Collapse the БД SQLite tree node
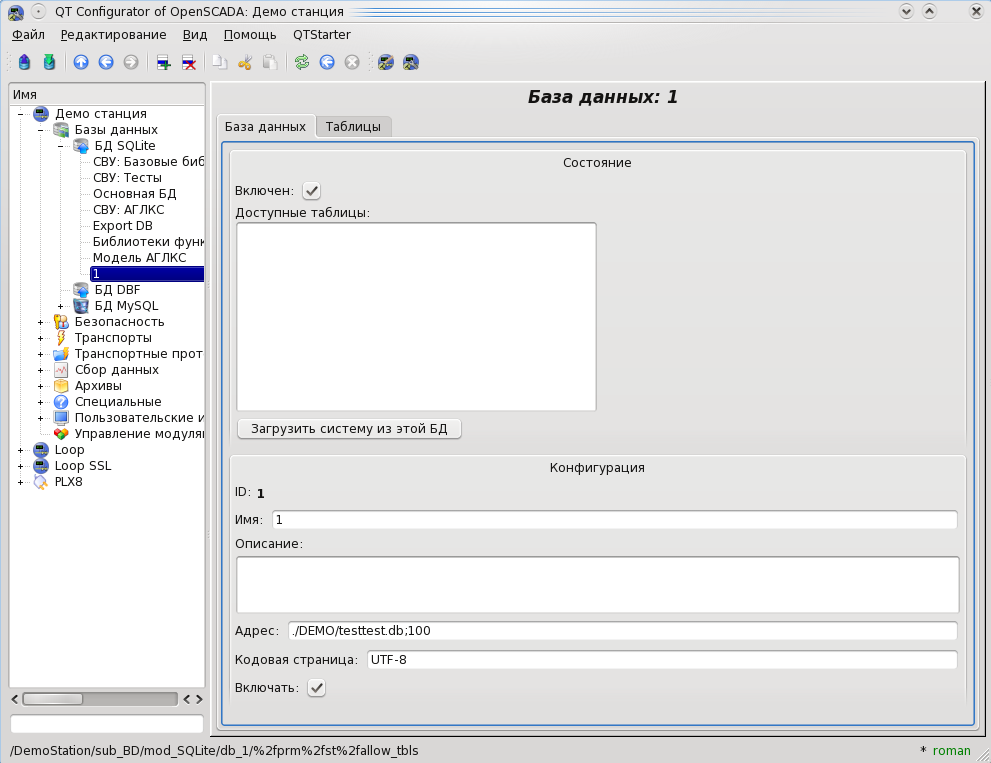The height and width of the screenshot is (763, 991). (60, 146)
